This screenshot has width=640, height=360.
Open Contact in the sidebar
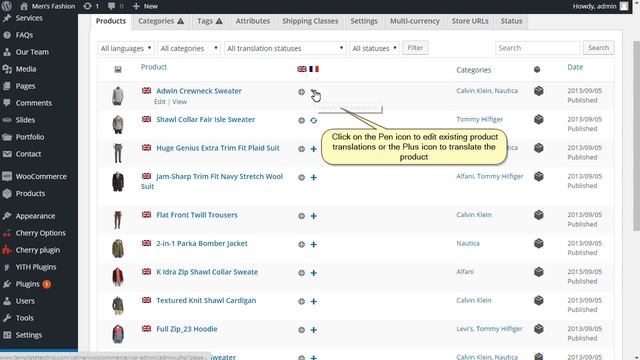pyautogui.click(x=28, y=154)
